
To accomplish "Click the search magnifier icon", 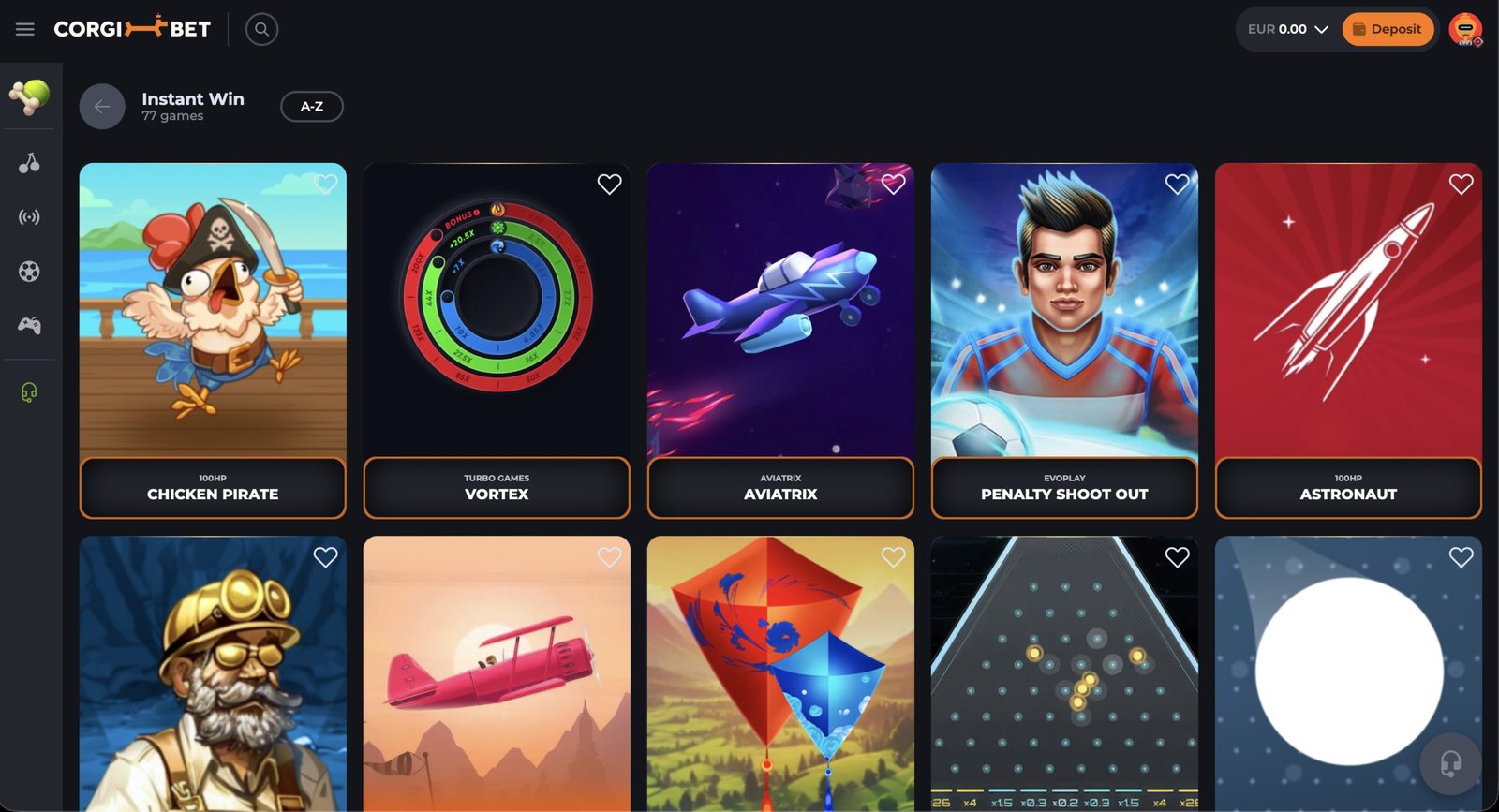I will point(262,29).
